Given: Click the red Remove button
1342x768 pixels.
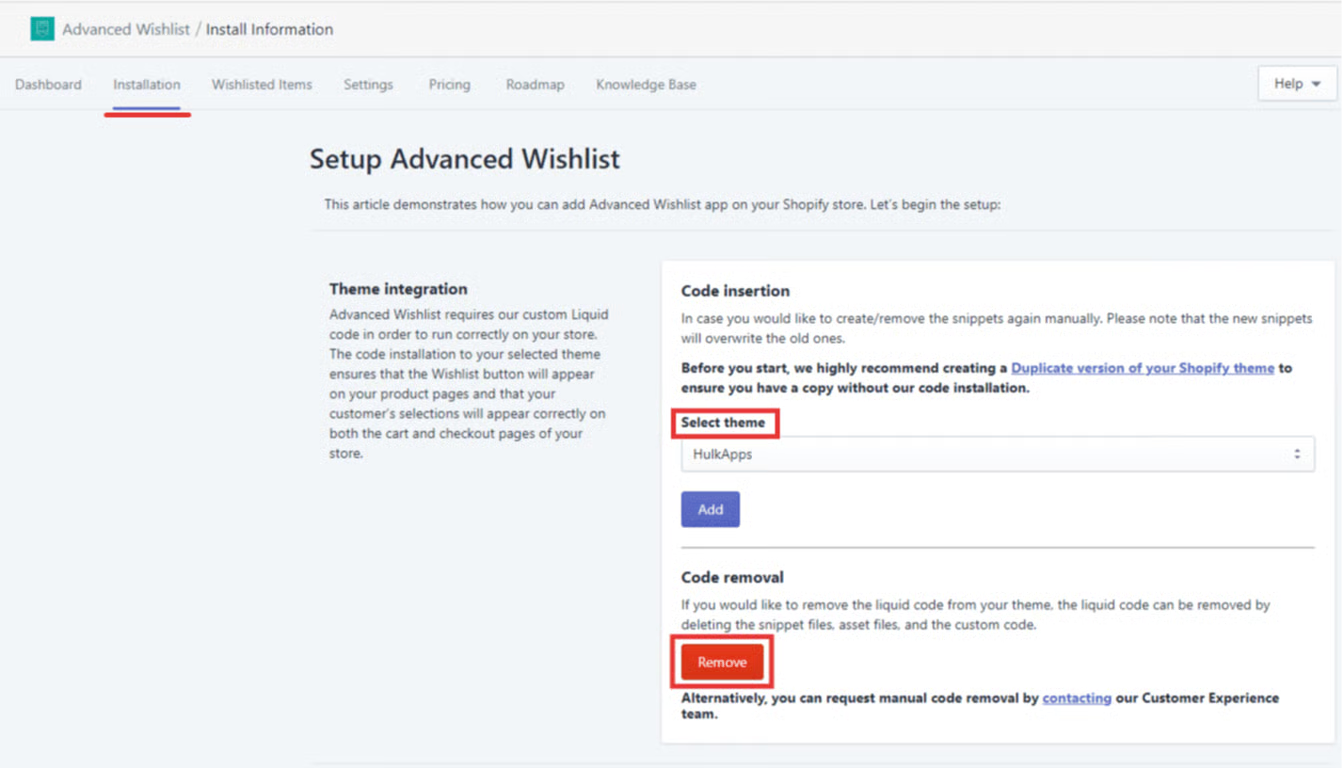Looking at the screenshot, I should click(722, 662).
